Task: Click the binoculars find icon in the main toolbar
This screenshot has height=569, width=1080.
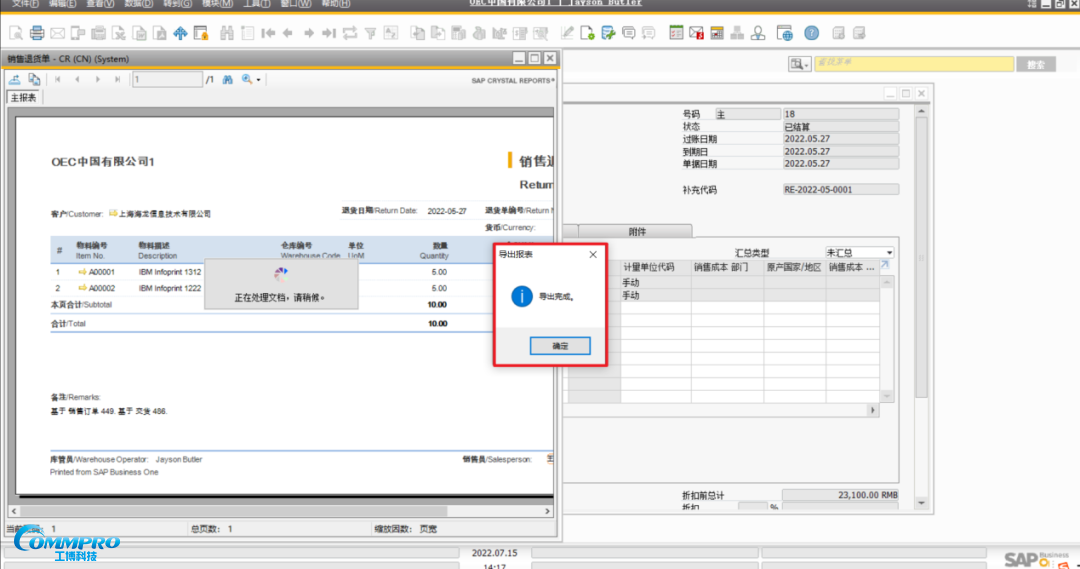Action: point(227,33)
